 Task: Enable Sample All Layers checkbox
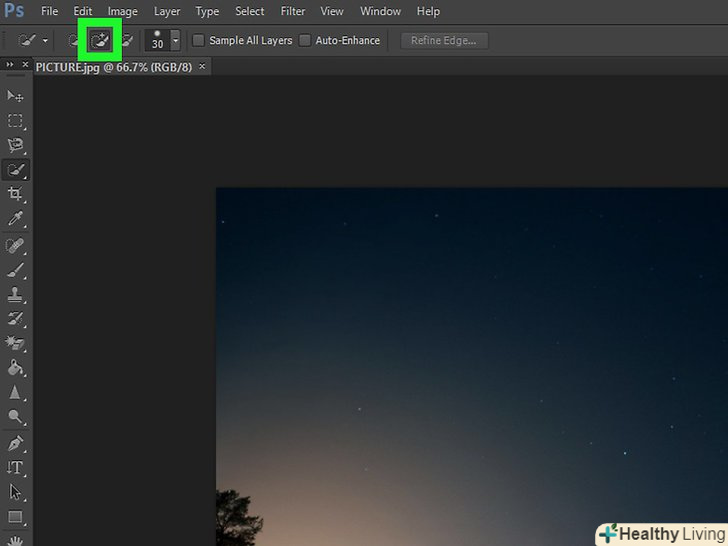click(x=198, y=40)
